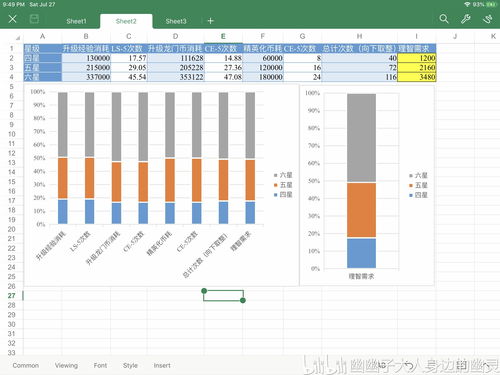Open the Style menu

(x=130, y=365)
